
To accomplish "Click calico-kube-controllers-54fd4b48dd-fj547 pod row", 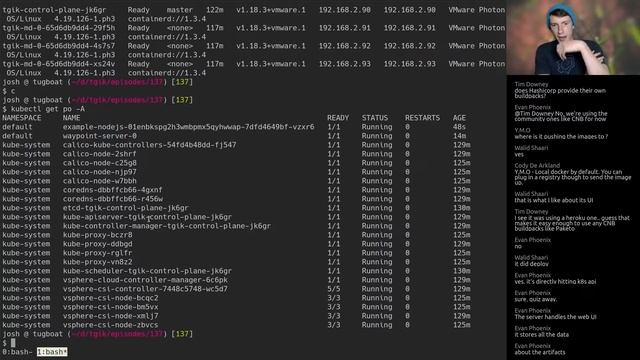I will tap(236, 145).
